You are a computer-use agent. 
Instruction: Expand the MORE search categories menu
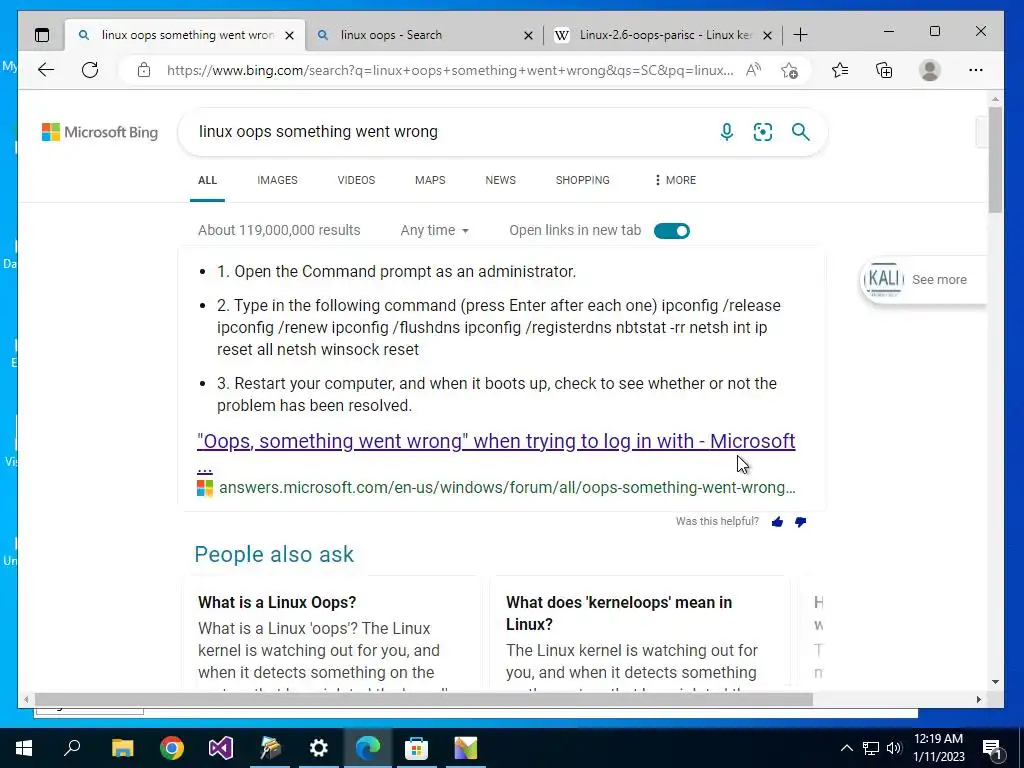point(675,180)
